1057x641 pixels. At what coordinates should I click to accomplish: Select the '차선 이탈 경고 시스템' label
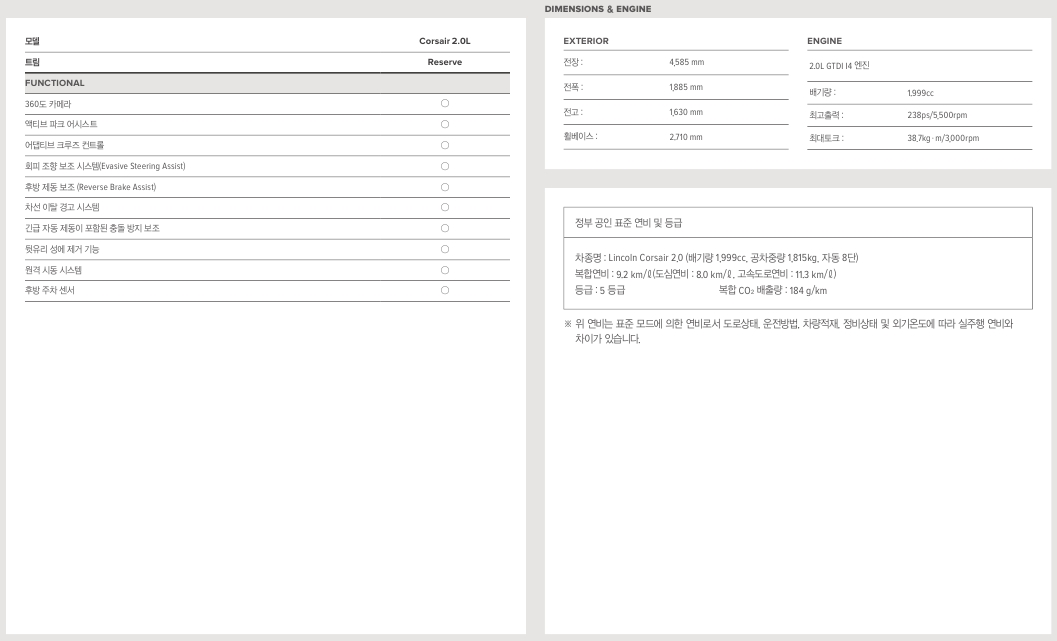point(63,207)
